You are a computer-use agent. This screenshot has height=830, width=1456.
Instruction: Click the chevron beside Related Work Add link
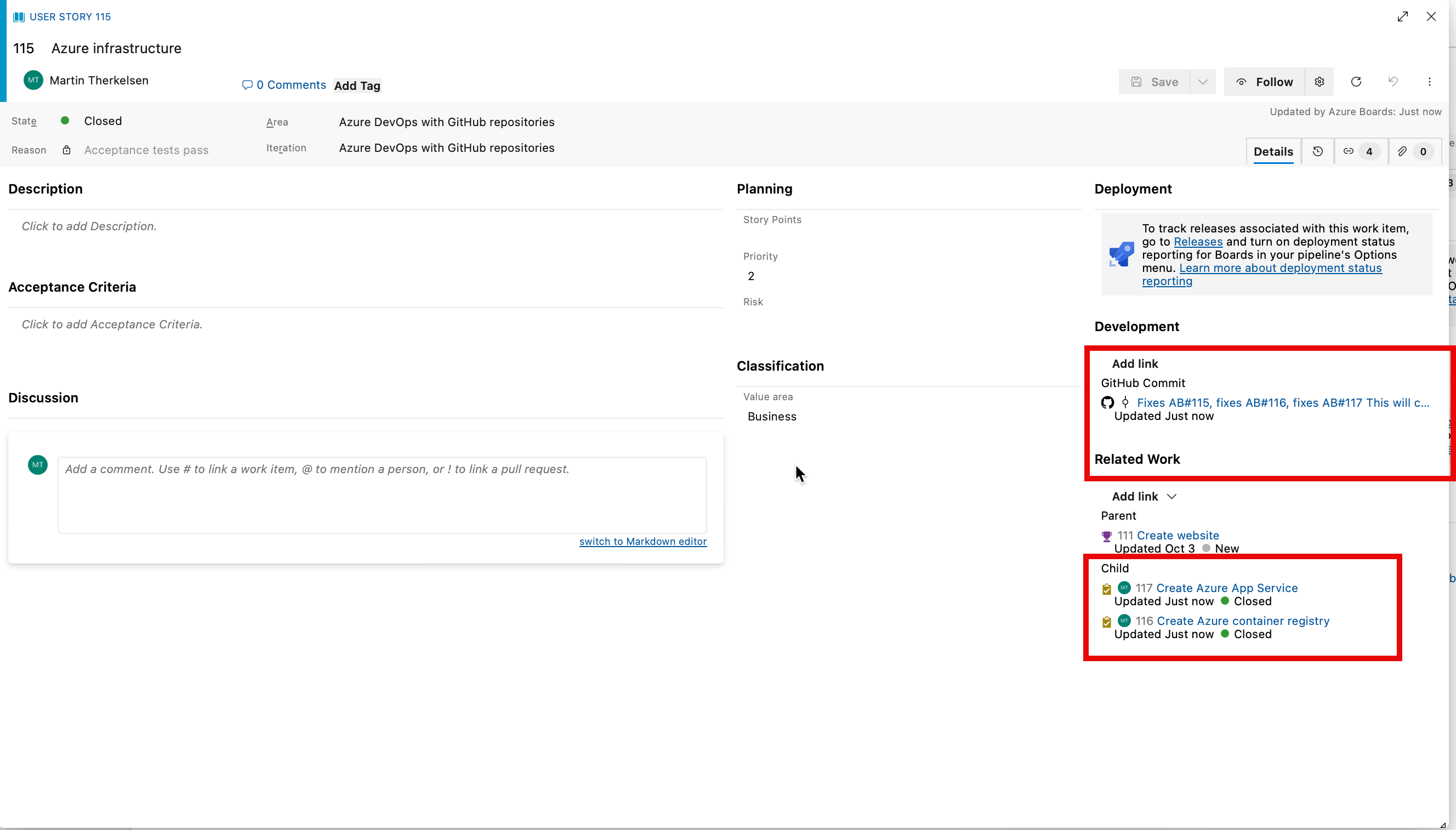coord(1171,497)
